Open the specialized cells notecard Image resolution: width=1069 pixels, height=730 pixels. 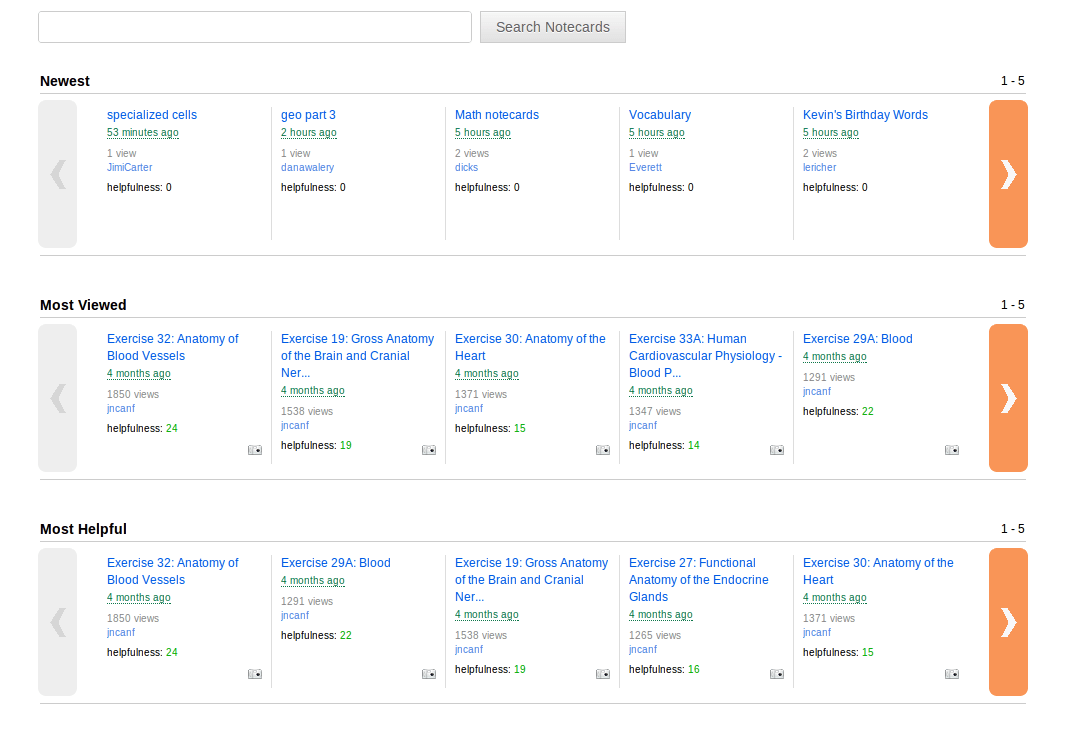click(x=152, y=115)
